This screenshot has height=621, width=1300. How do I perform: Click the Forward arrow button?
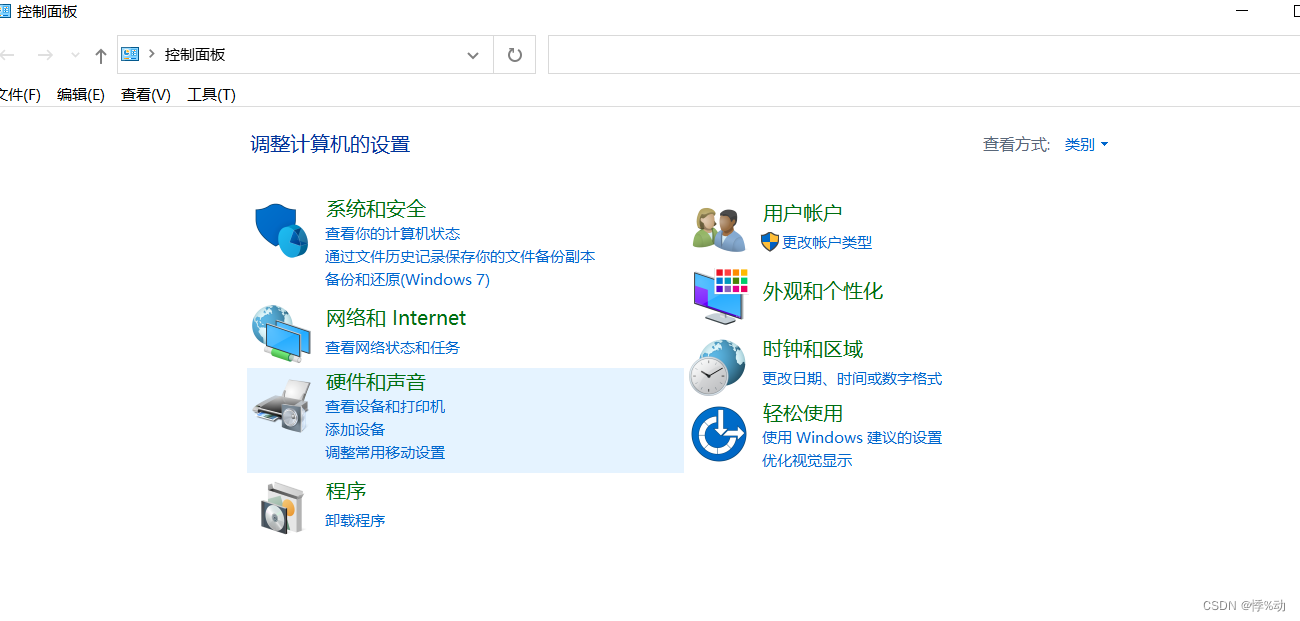44,55
